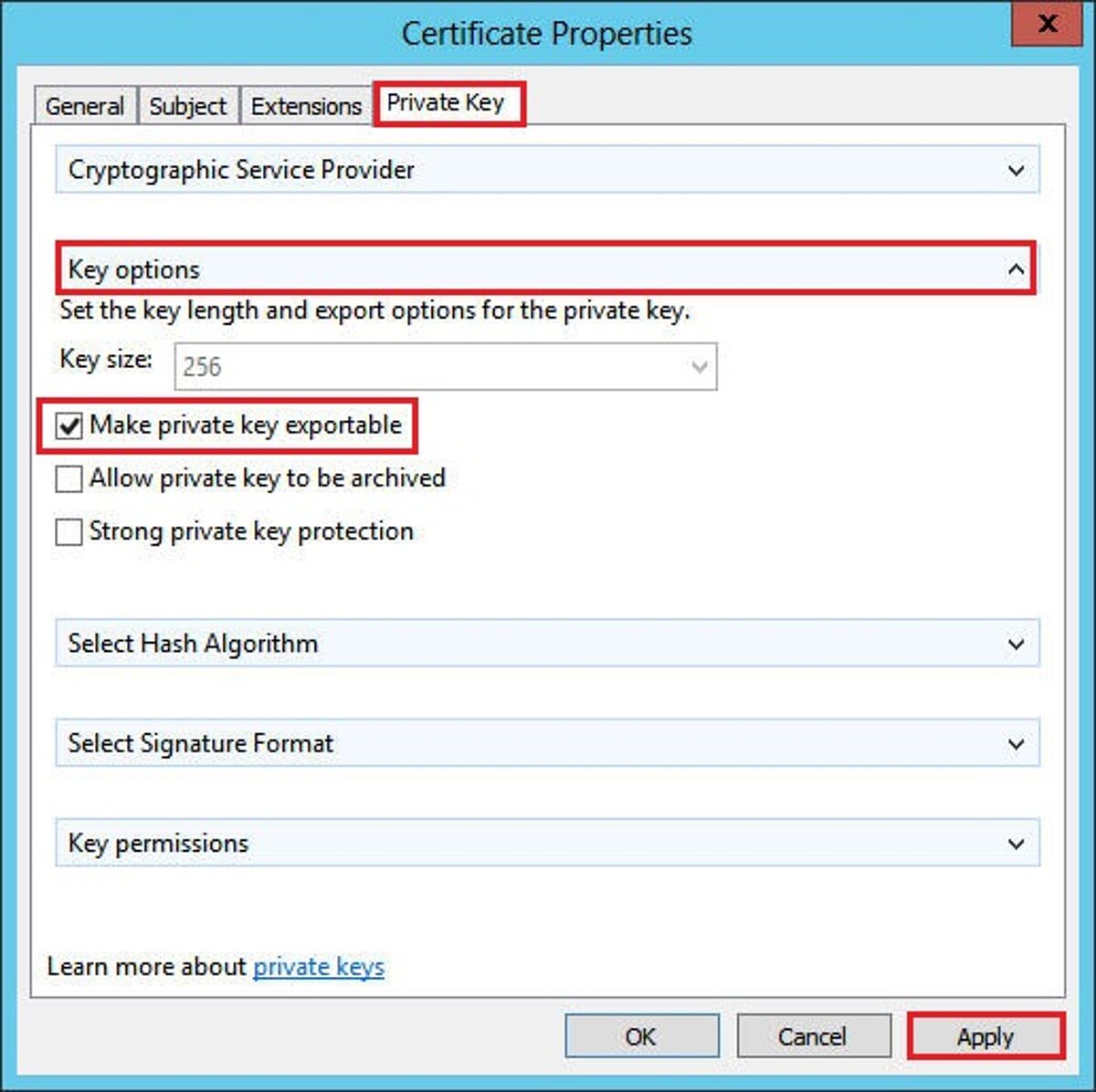Click the Key options header label

pyautogui.click(x=134, y=269)
